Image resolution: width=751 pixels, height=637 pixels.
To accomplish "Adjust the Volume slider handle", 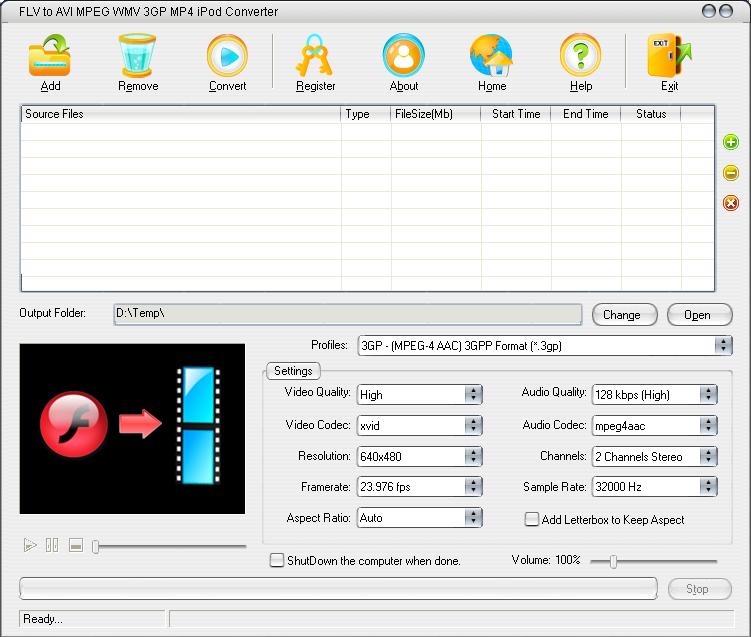I will 613,561.
